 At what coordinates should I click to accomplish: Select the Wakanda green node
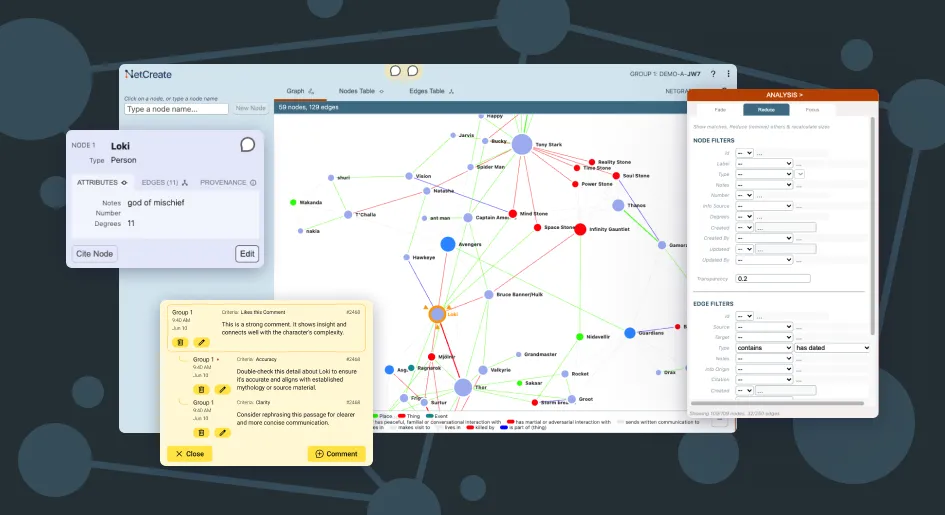(x=293, y=202)
